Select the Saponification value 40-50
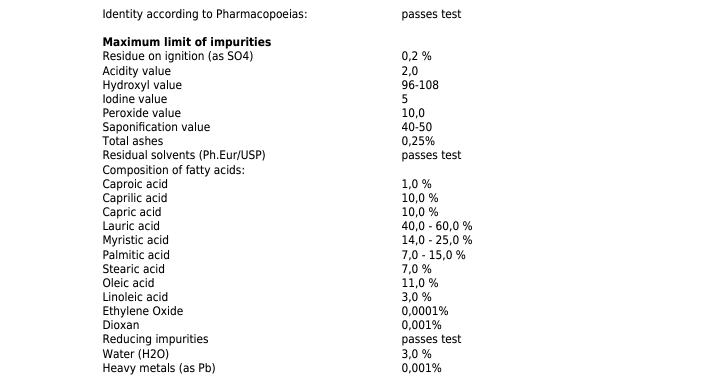Screen dimensions: 703x382 417,127
